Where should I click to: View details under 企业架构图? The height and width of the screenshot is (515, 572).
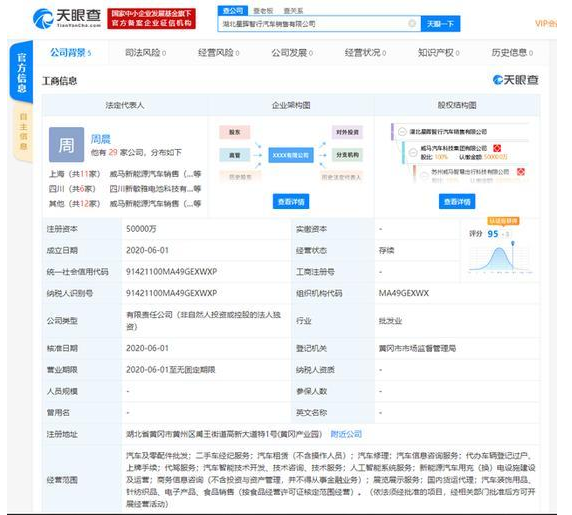(x=291, y=201)
